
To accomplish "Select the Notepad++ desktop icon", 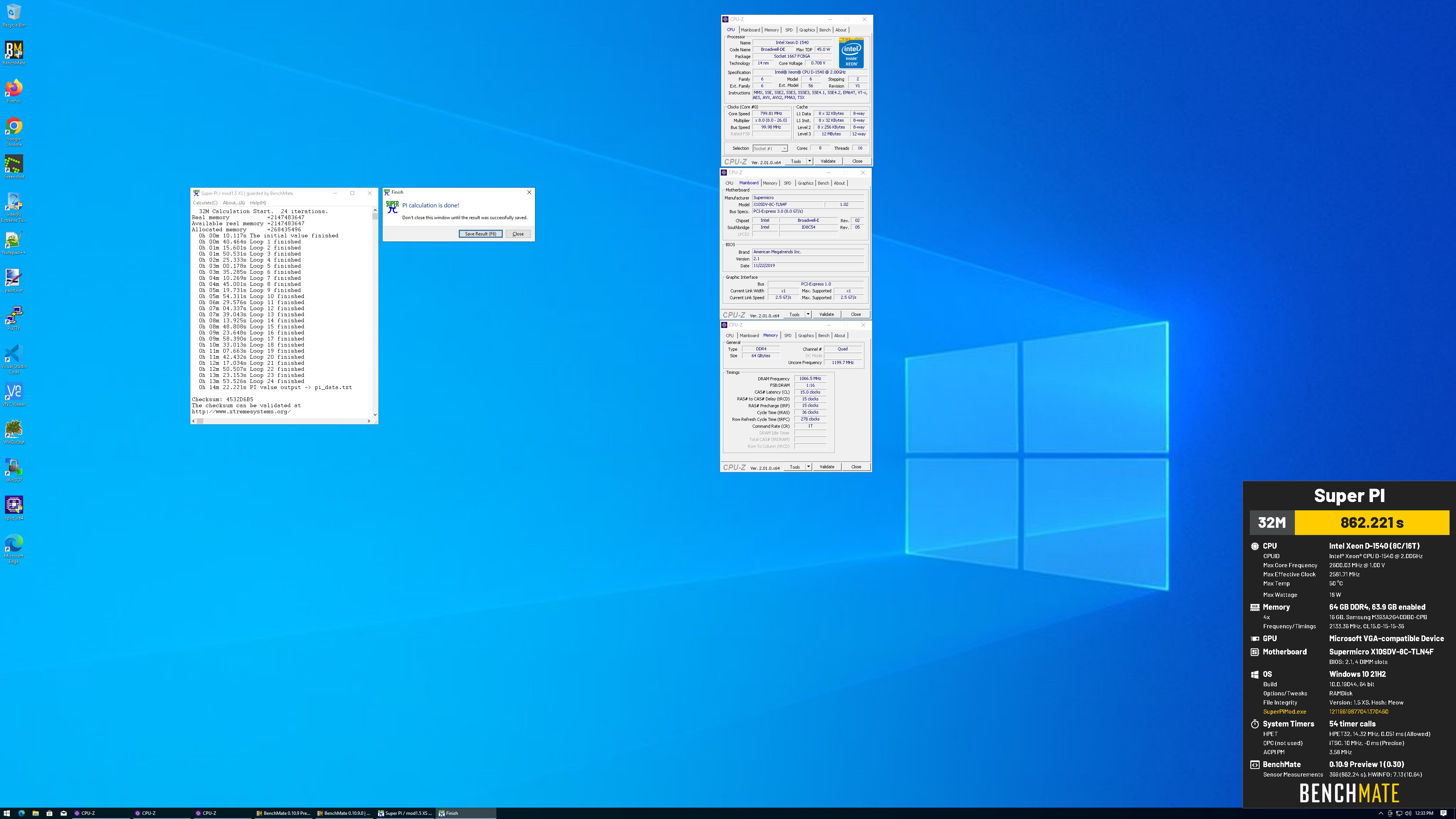I will tap(14, 243).
